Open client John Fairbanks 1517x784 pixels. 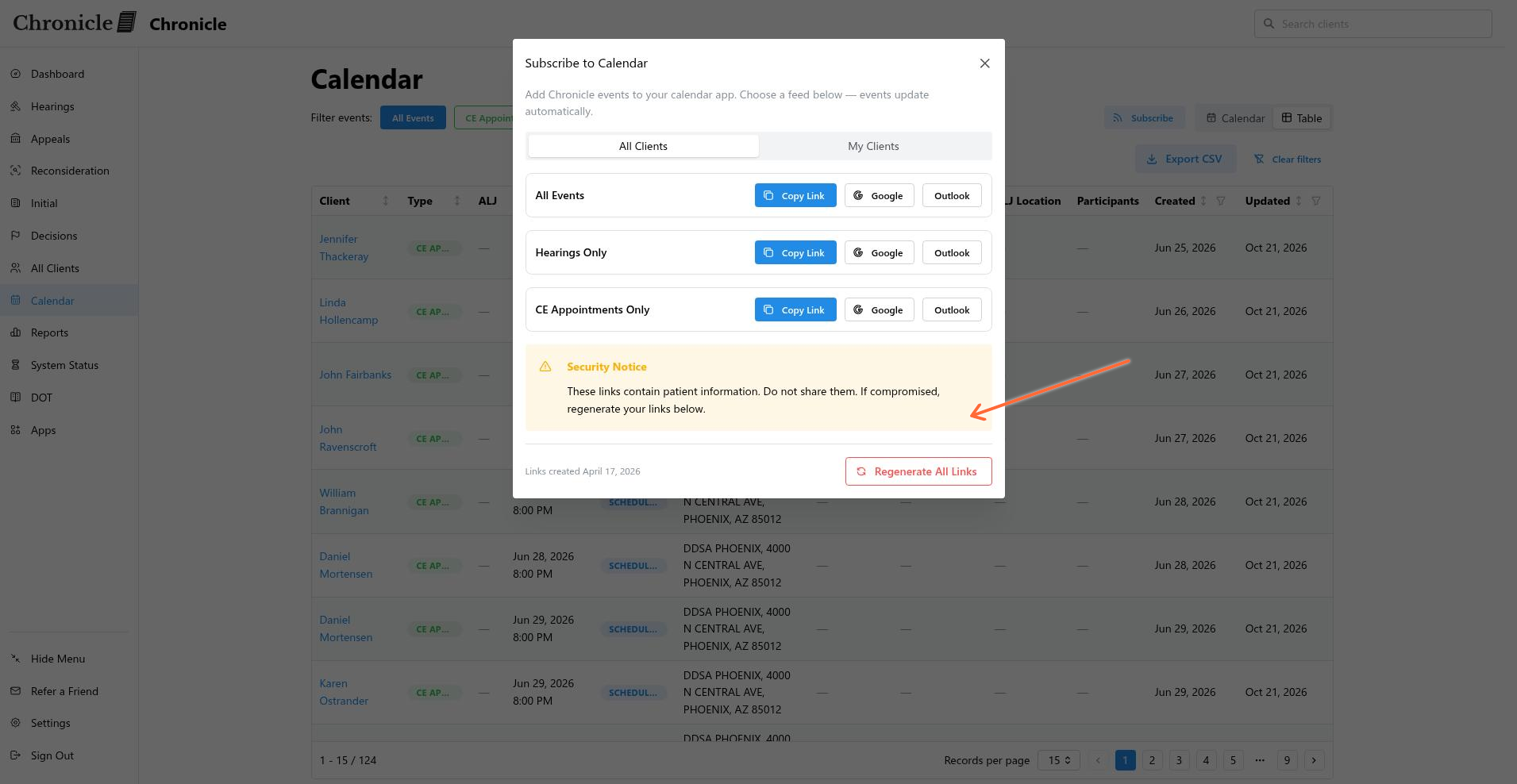355,375
